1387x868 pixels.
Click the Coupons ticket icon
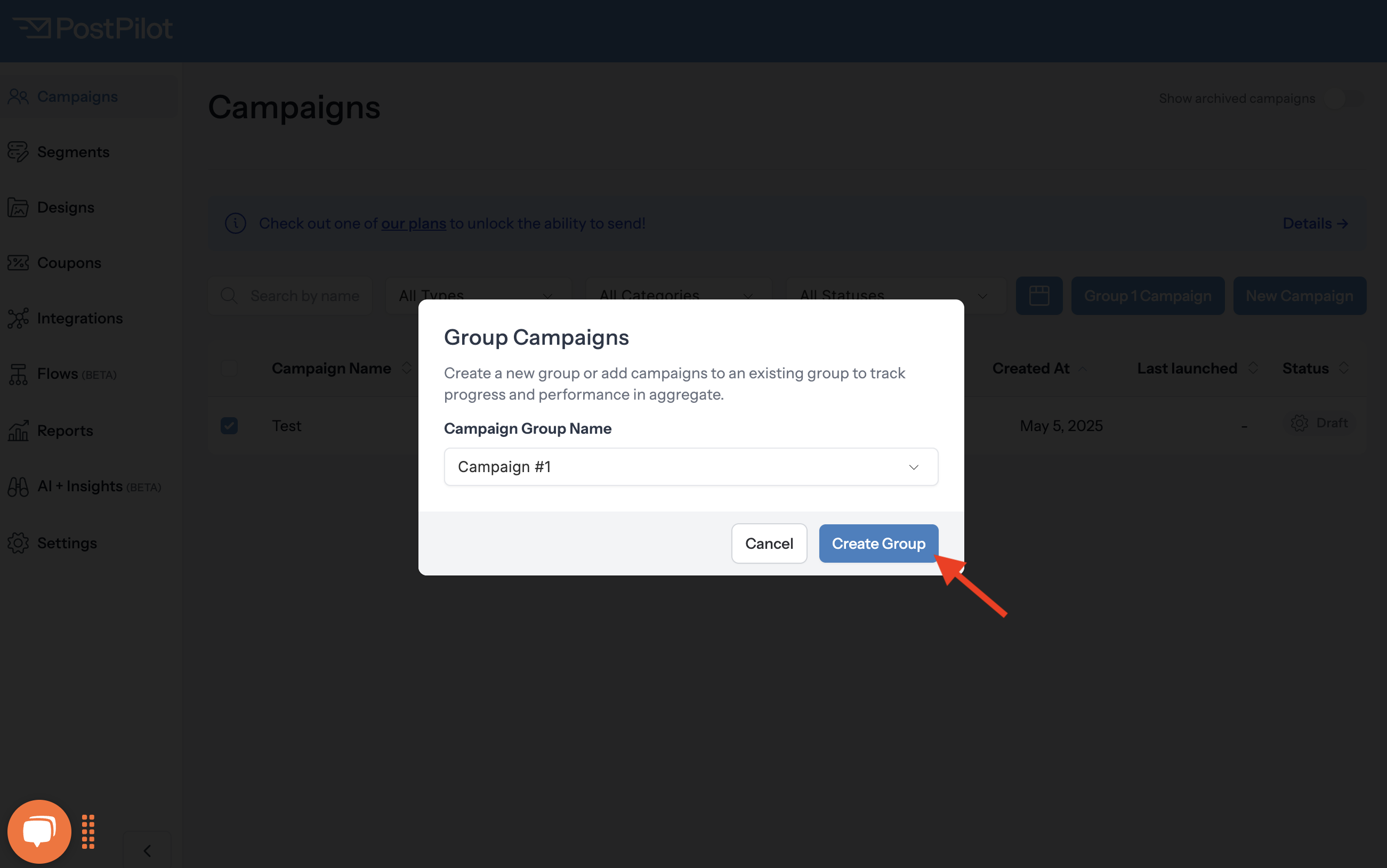(18, 263)
